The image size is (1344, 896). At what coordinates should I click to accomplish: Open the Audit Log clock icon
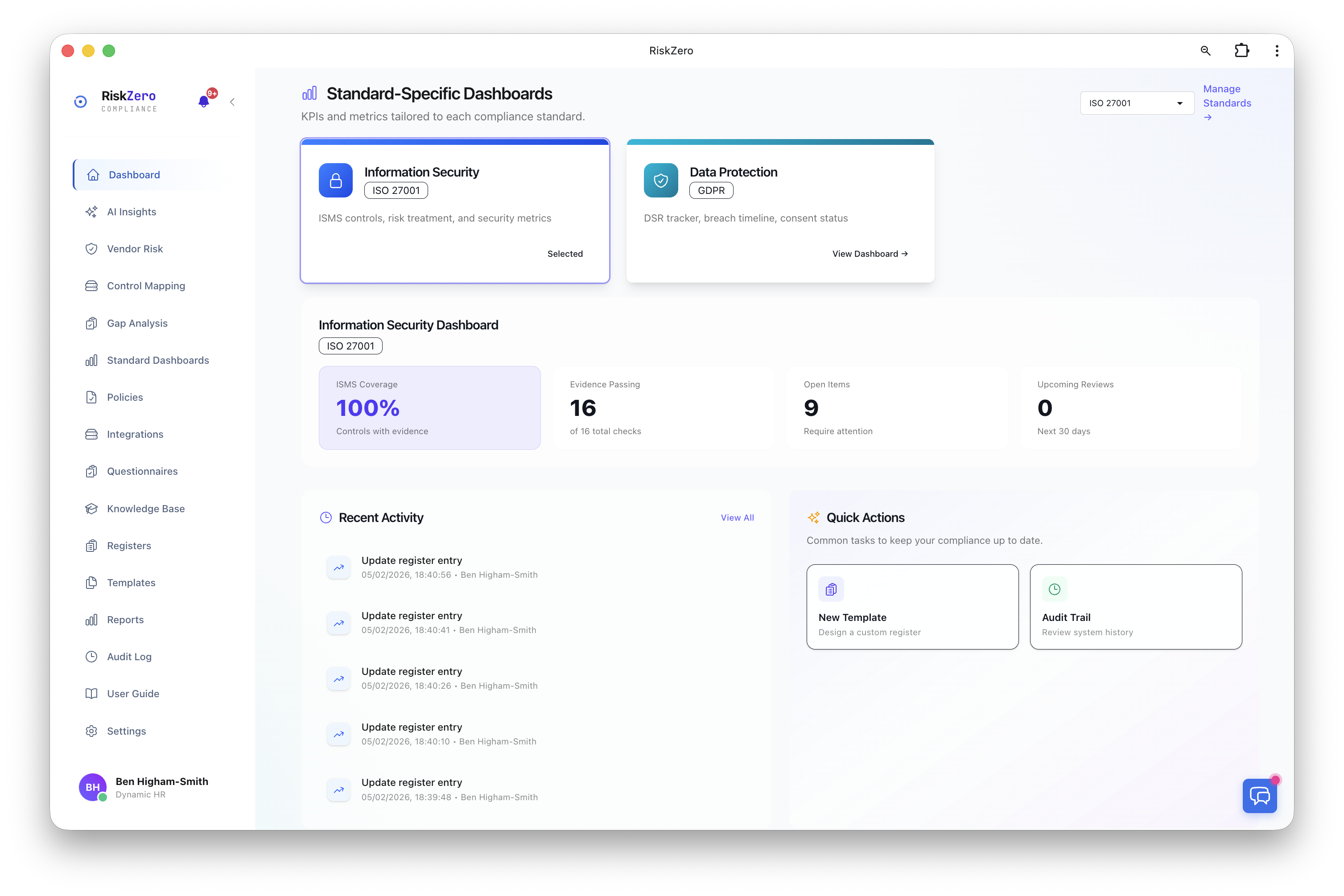[x=92, y=657]
